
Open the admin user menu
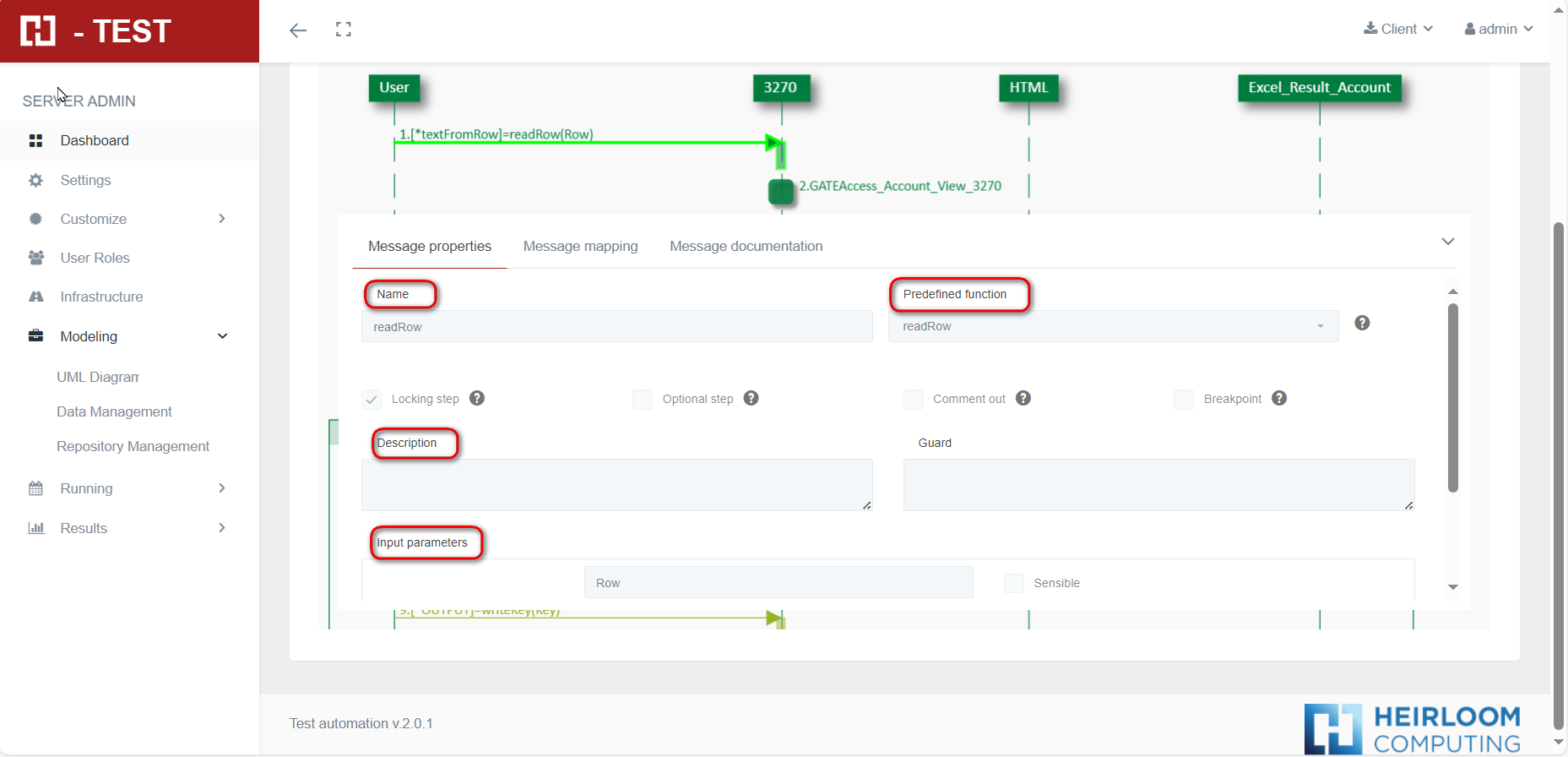point(1499,29)
